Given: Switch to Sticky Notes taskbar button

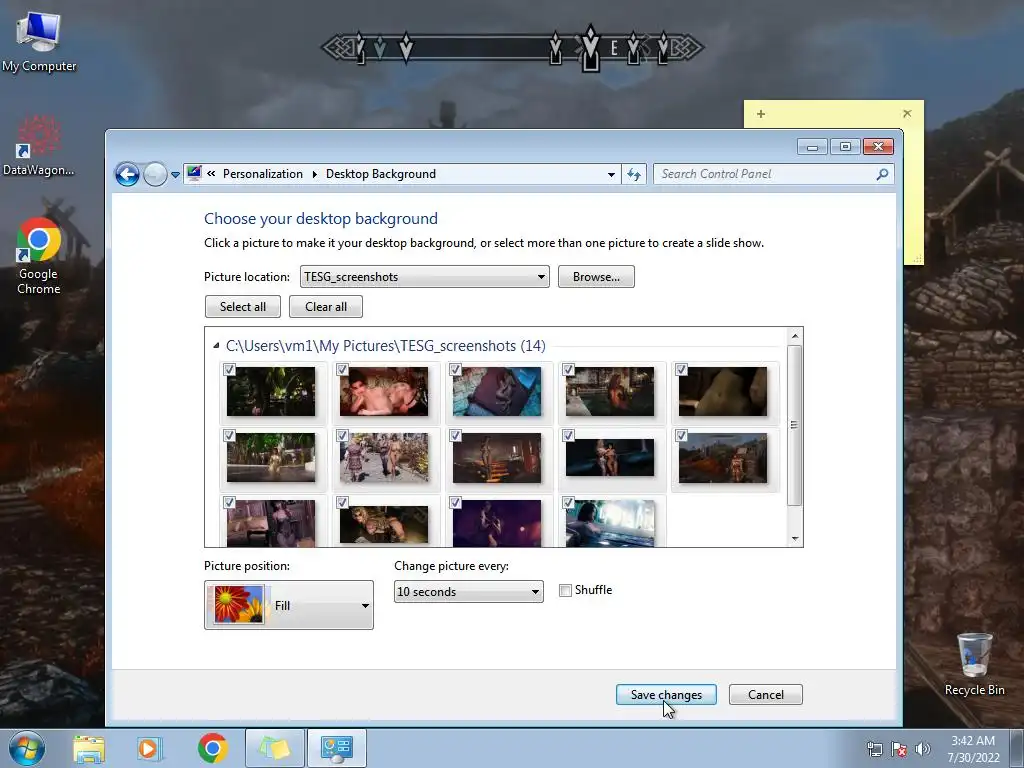Looking at the screenshot, I should click(x=274, y=748).
